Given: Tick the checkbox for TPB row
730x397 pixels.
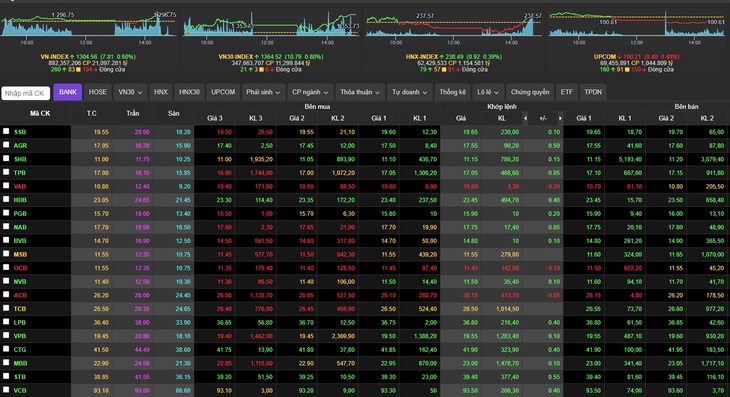Looking at the screenshot, I should (6, 172).
